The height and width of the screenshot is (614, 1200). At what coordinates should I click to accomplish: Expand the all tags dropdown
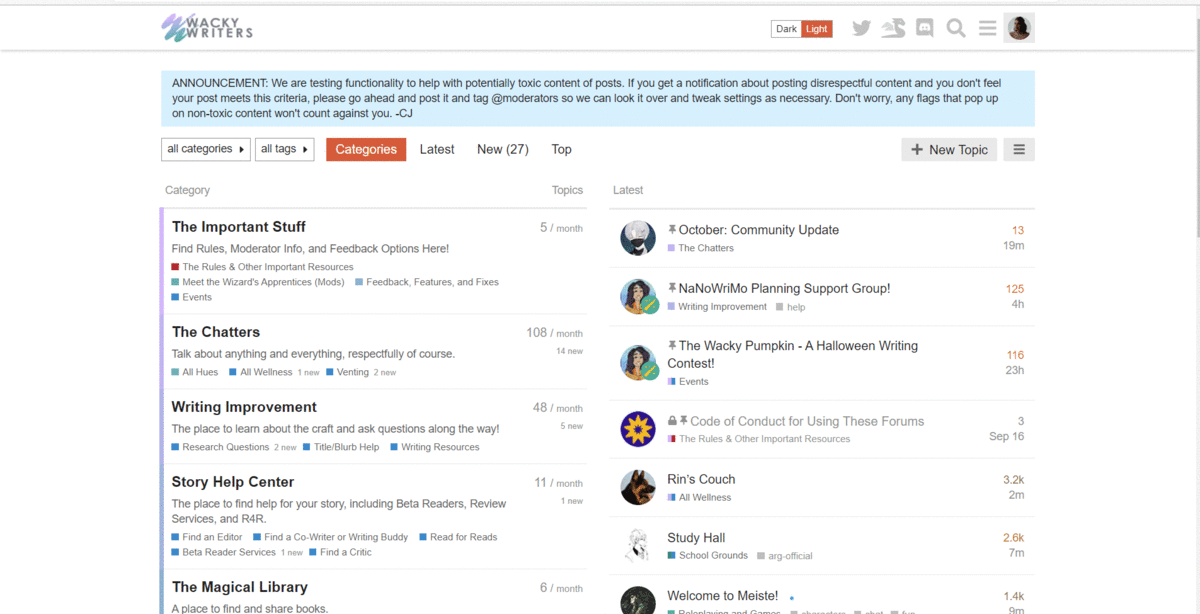coord(284,149)
